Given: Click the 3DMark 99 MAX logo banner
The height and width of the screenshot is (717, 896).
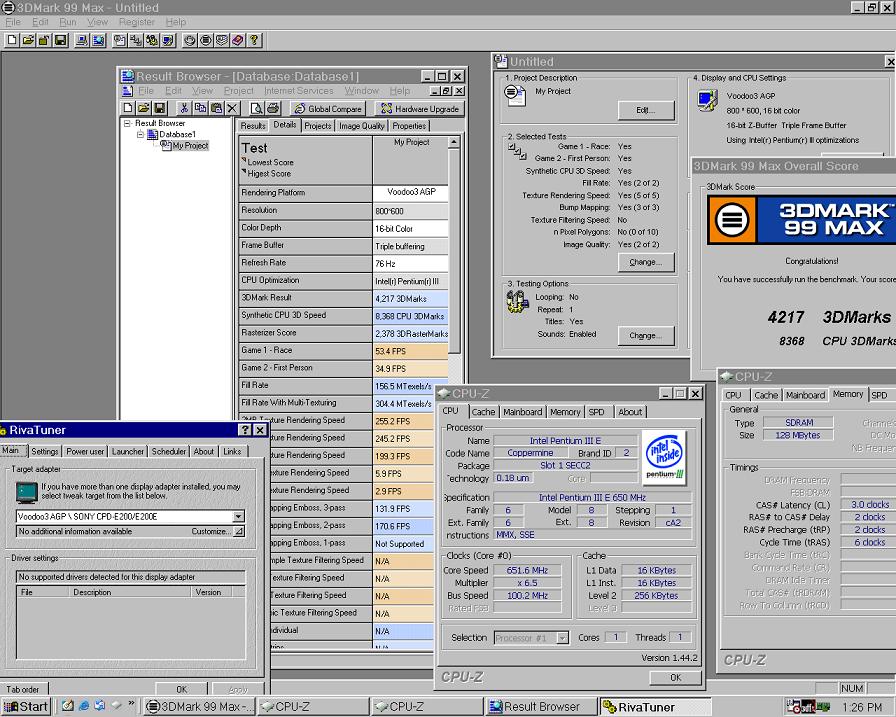Looking at the screenshot, I should click(801, 220).
